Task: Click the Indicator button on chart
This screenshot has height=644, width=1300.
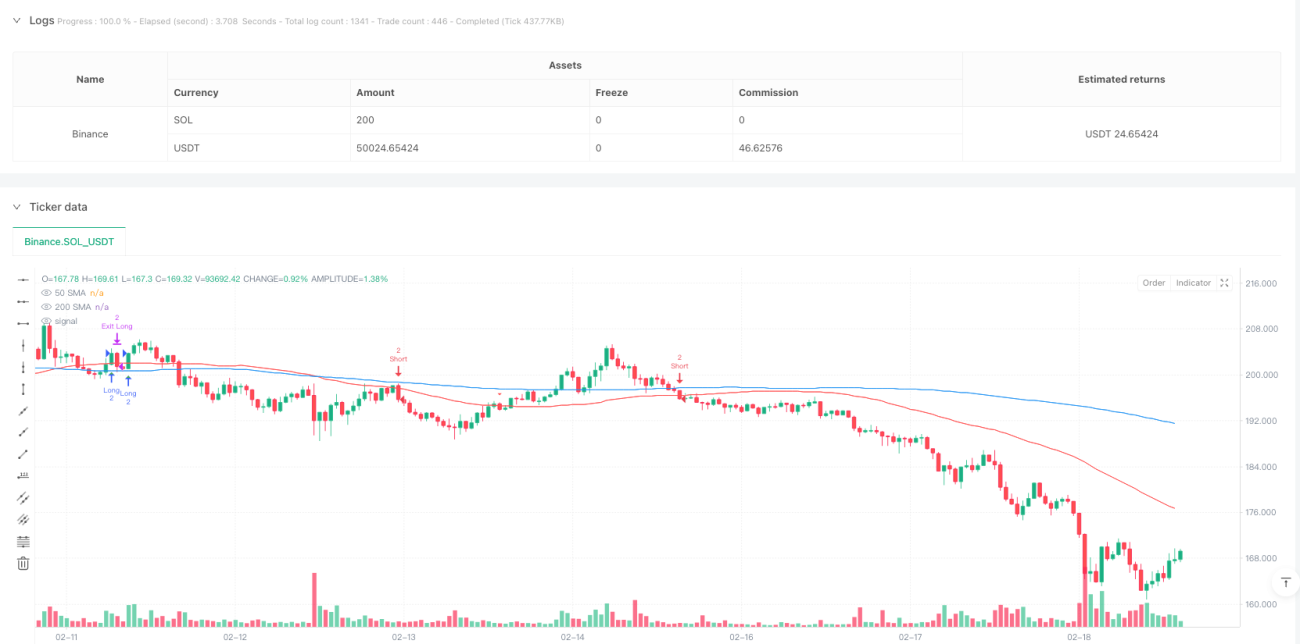Action: [x=1193, y=283]
